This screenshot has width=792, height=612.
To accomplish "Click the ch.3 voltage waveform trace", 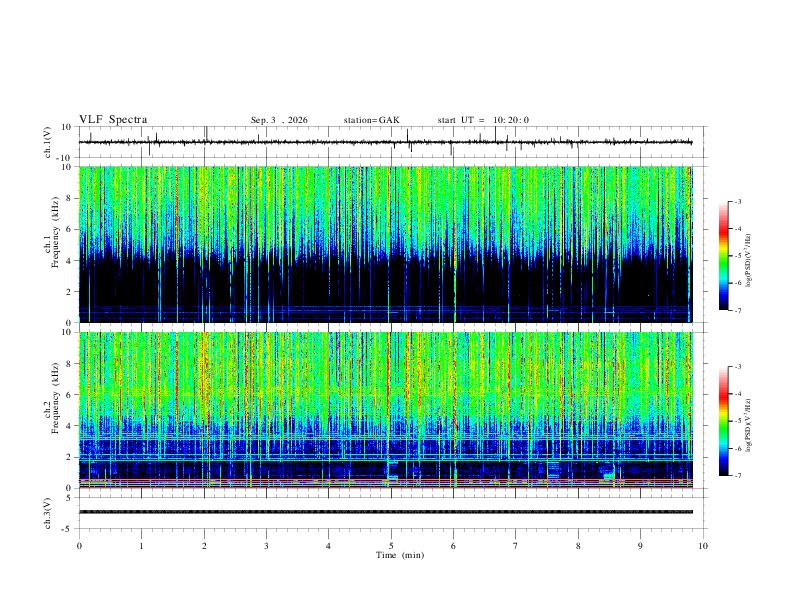I will coord(385,512).
